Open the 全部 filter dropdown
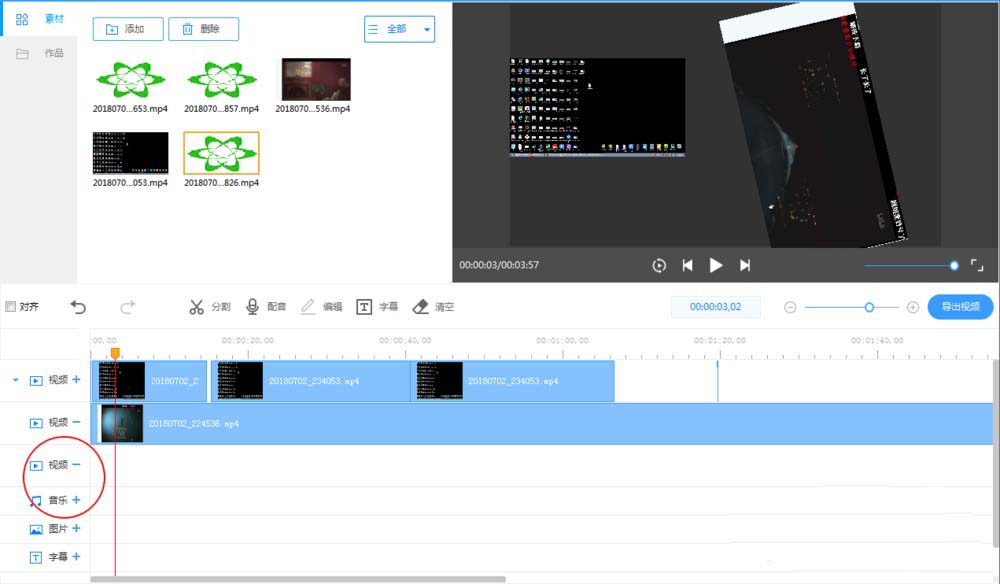 pyautogui.click(x=399, y=29)
